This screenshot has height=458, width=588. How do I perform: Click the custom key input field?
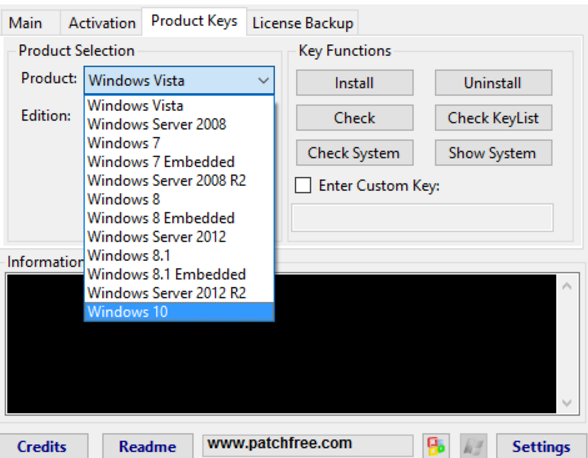tap(422, 218)
